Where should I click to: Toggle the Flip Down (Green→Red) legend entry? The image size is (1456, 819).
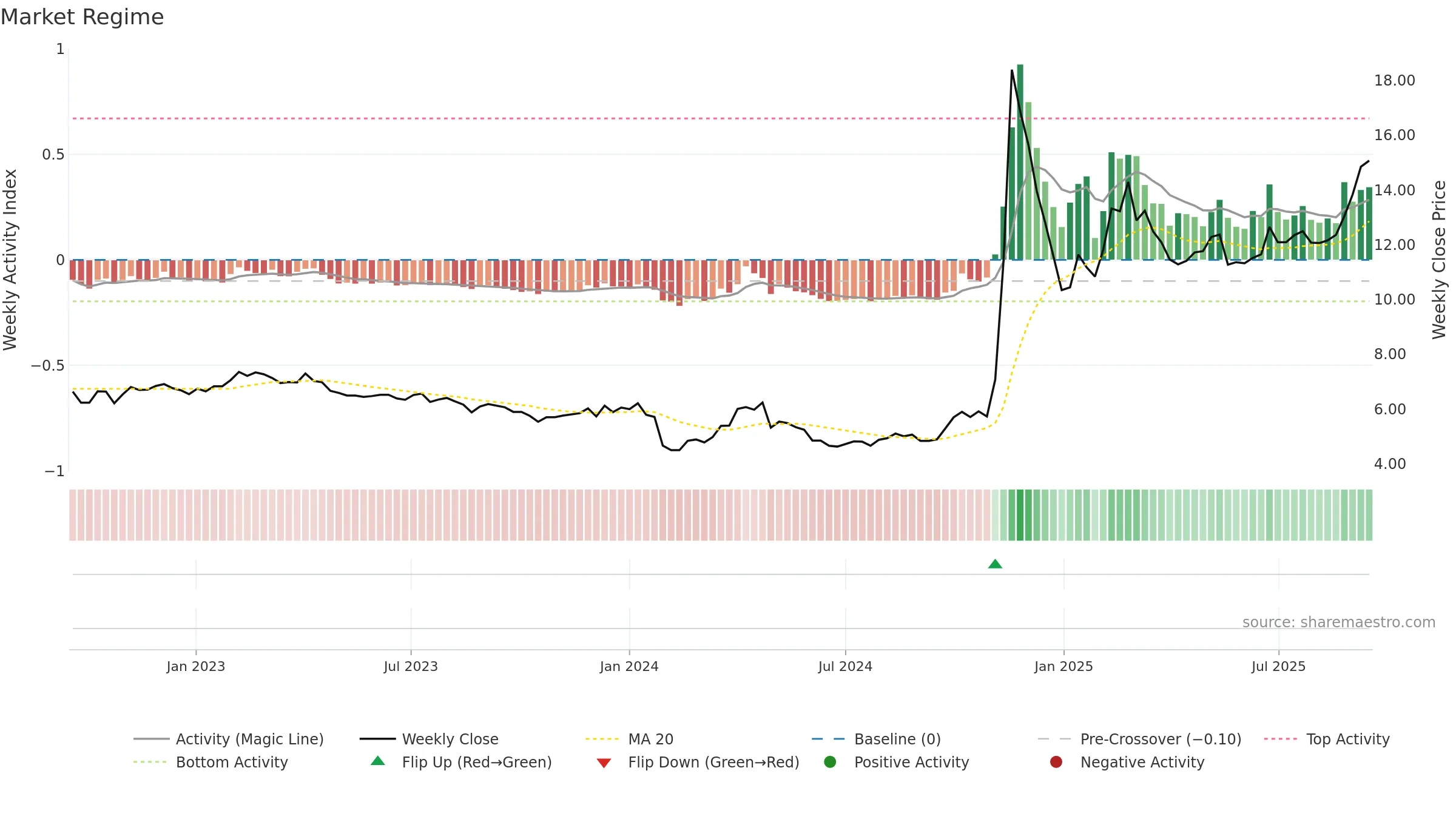pyautogui.click(x=698, y=762)
